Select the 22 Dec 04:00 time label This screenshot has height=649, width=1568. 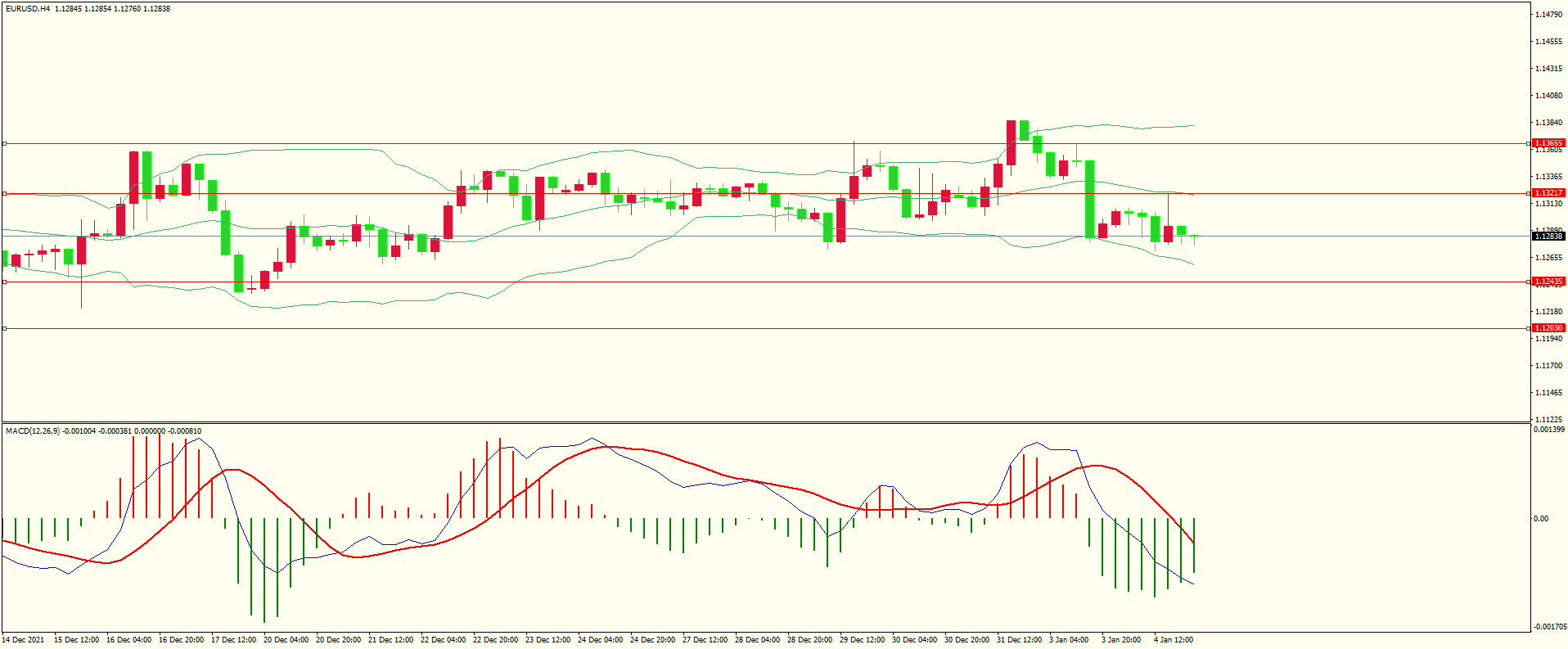[x=443, y=640]
